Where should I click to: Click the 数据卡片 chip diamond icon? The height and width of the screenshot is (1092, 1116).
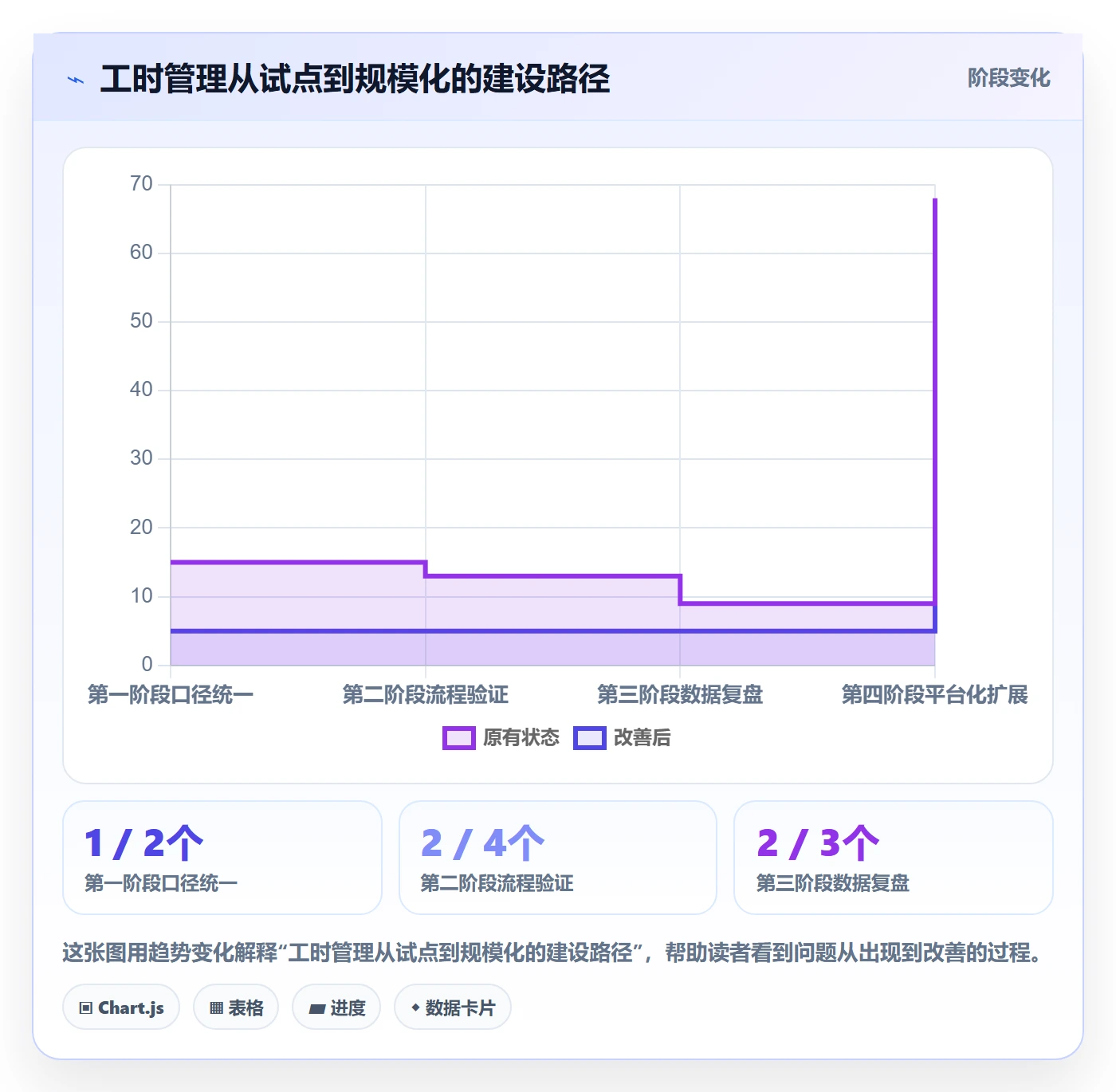tap(415, 1008)
